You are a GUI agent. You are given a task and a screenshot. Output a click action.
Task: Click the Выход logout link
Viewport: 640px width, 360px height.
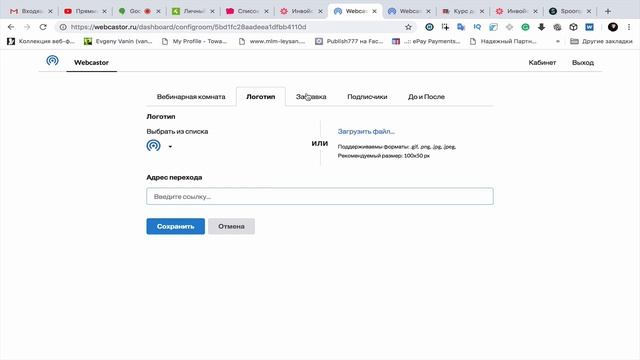[x=583, y=62]
